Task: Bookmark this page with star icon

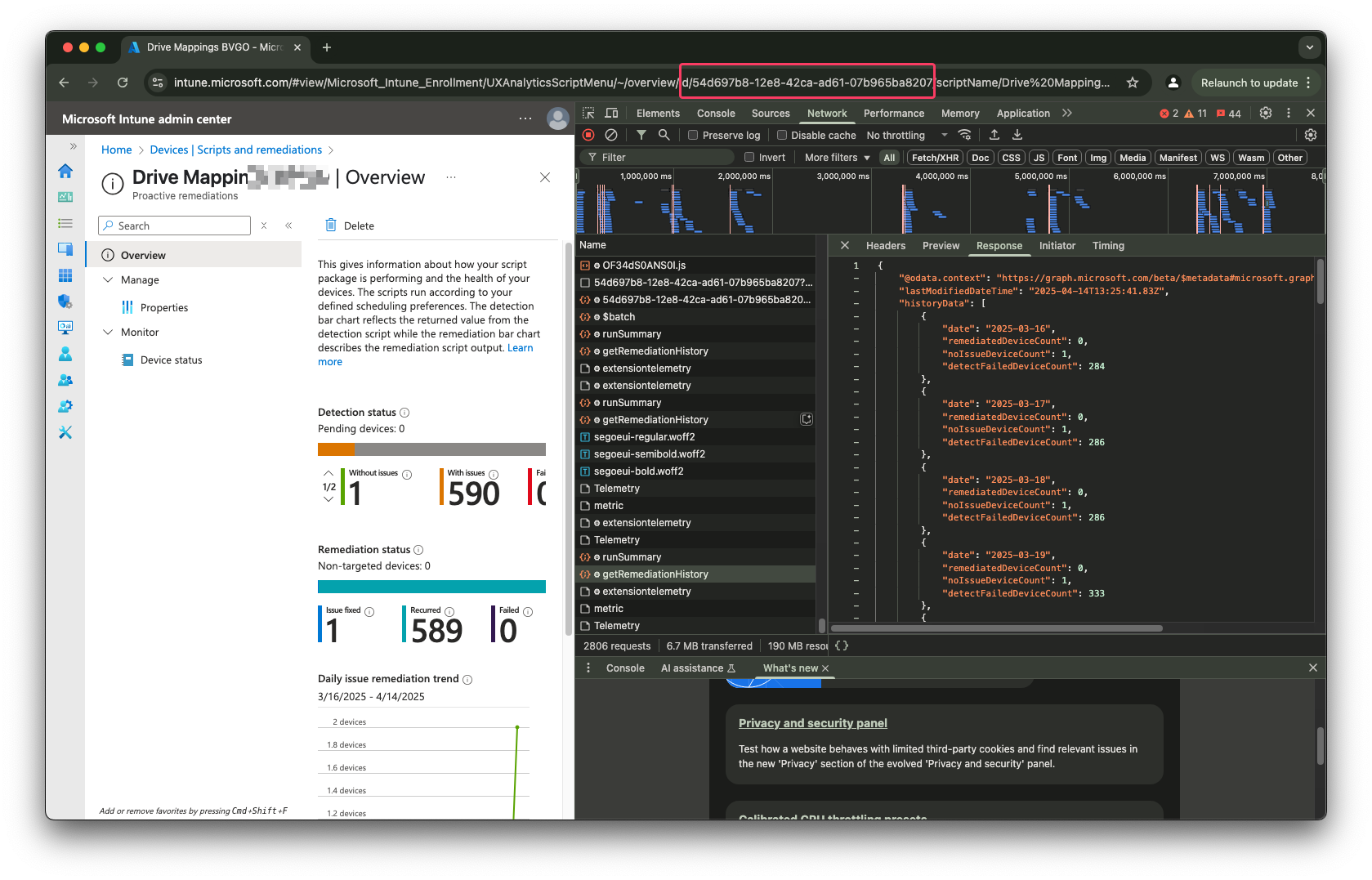Action: point(1133,83)
